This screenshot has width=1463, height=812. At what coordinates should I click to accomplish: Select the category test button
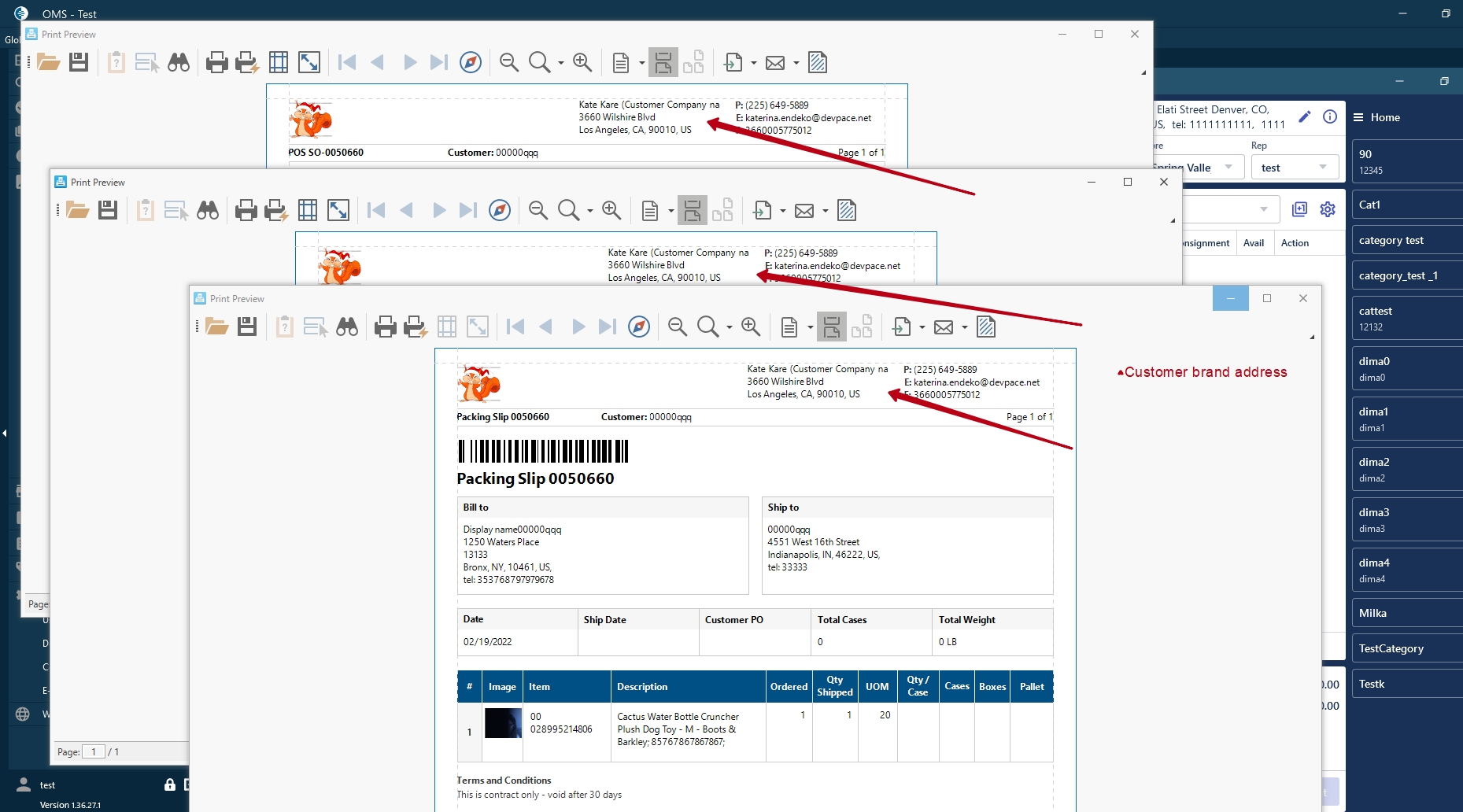coord(1407,240)
